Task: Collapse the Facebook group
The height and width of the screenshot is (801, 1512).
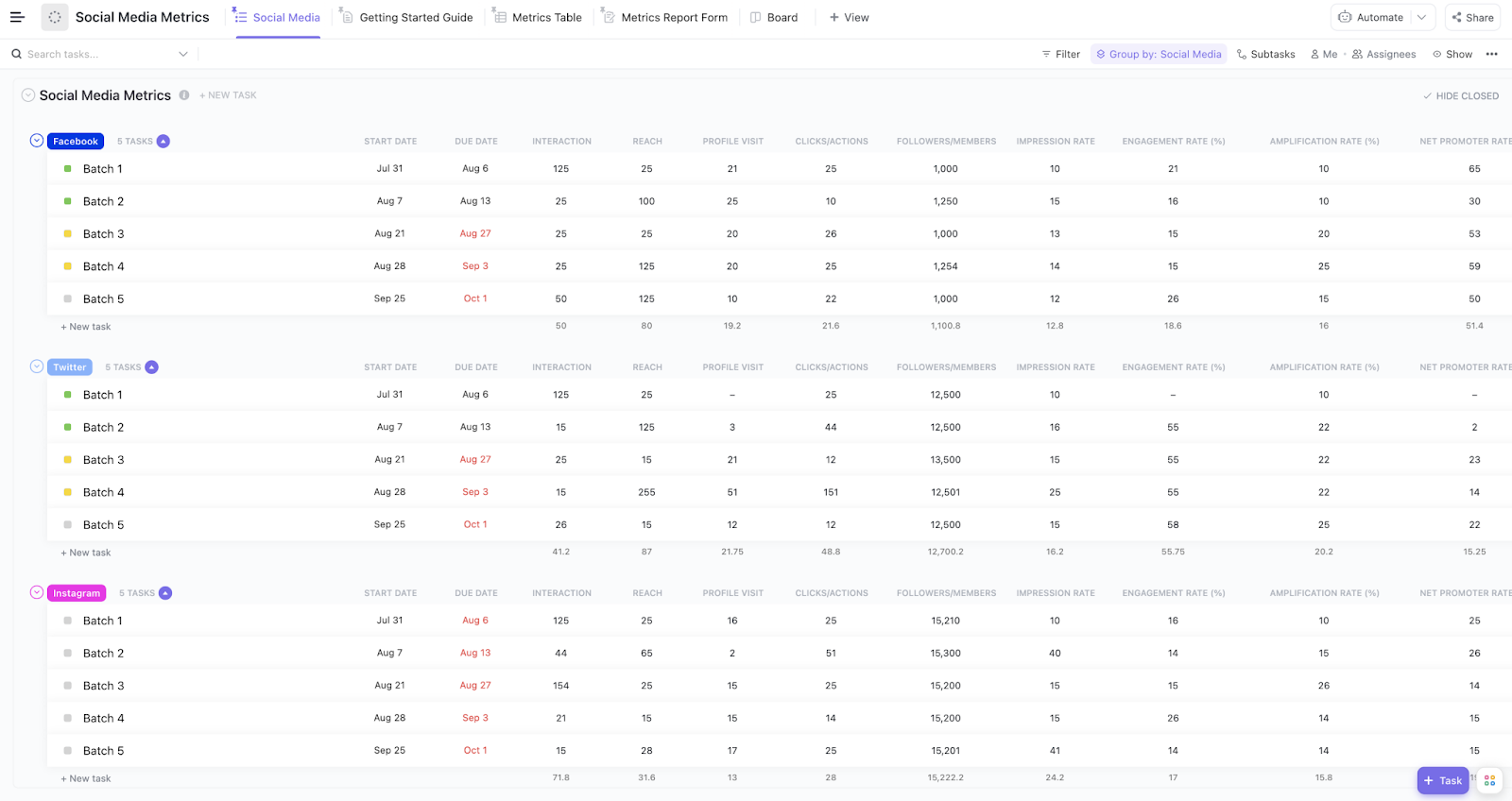Action: (37, 141)
